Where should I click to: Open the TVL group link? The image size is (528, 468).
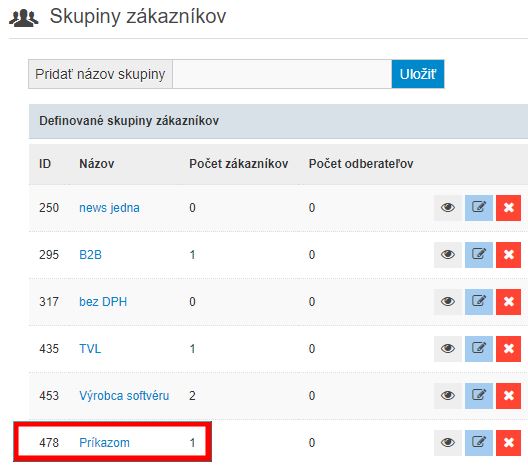pyautogui.click(x=90, y=348)
